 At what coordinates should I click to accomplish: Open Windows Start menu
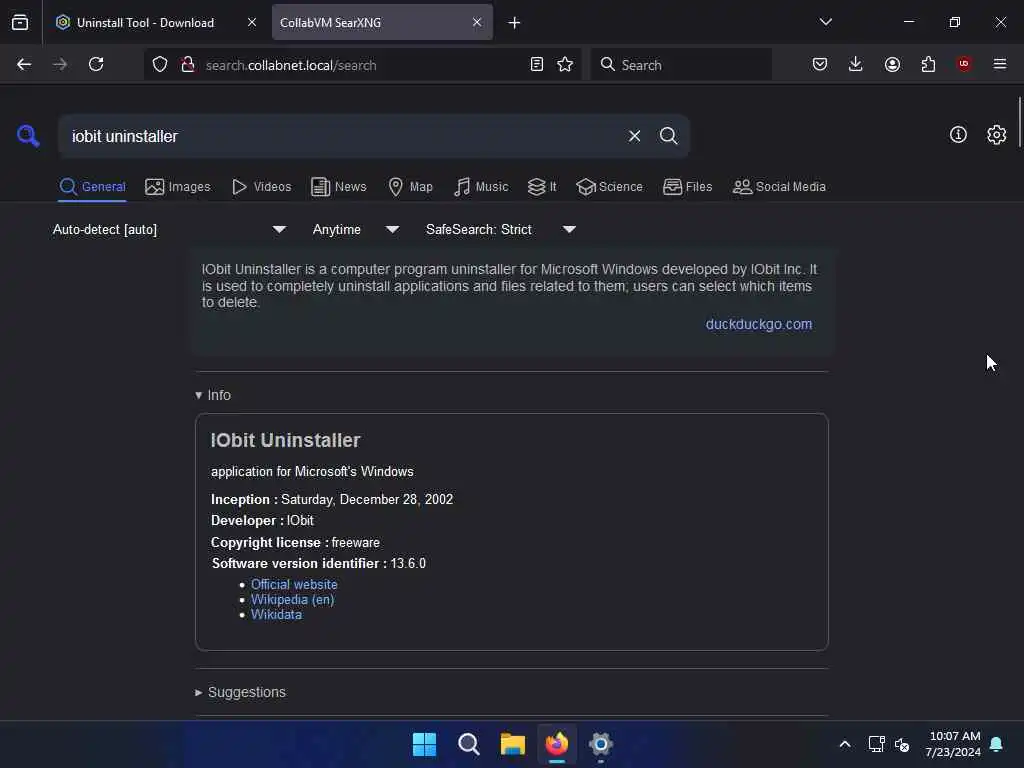(424, 744)
